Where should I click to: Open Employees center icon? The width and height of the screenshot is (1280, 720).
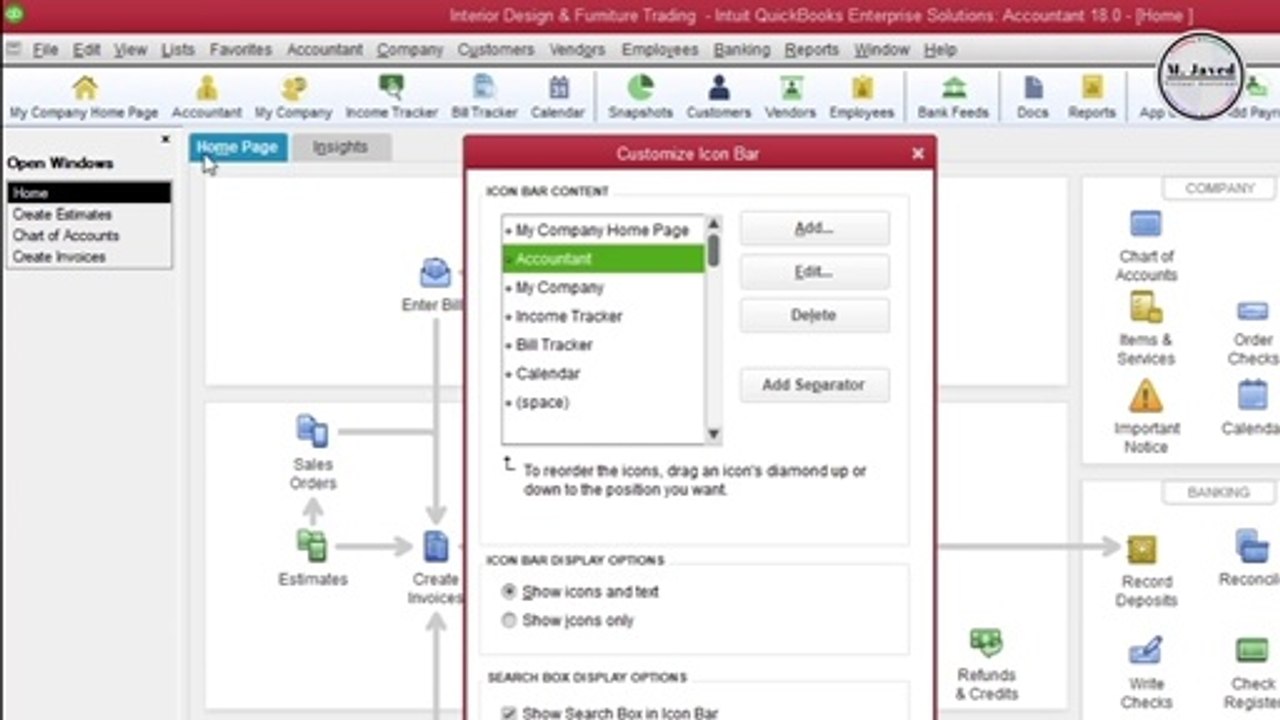click(862, 97)
